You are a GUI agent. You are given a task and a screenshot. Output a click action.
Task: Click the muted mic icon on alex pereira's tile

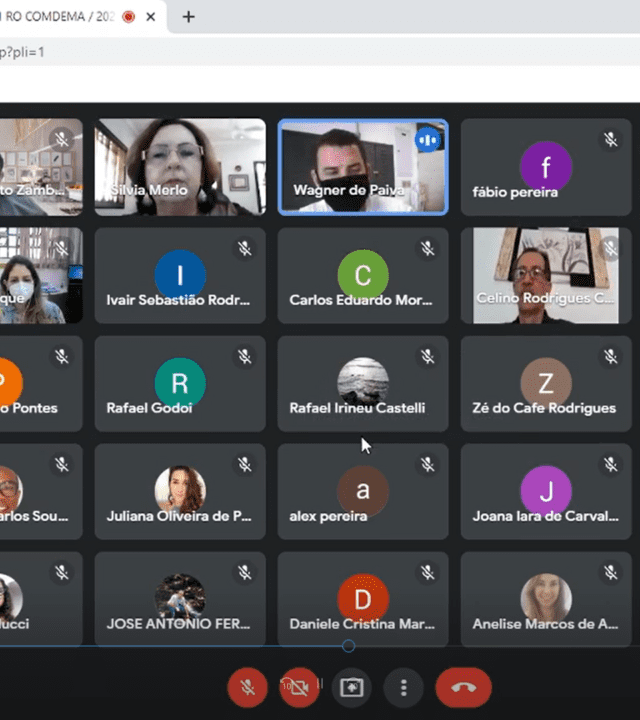[x=427, y=464]
